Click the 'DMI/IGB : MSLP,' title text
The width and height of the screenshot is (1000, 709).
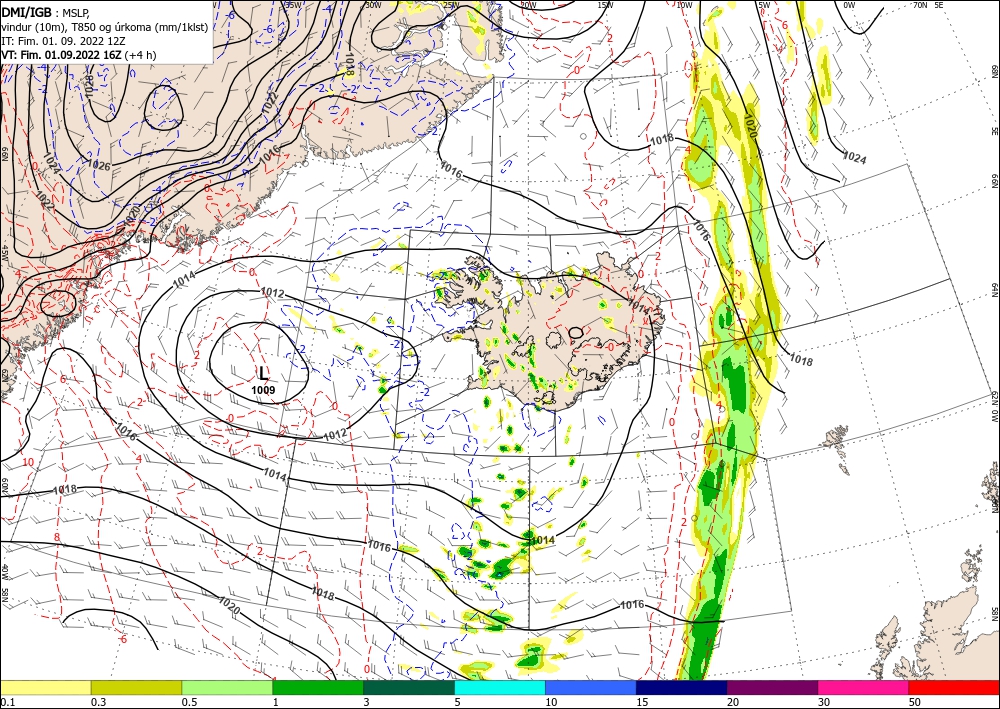(45, 12)
